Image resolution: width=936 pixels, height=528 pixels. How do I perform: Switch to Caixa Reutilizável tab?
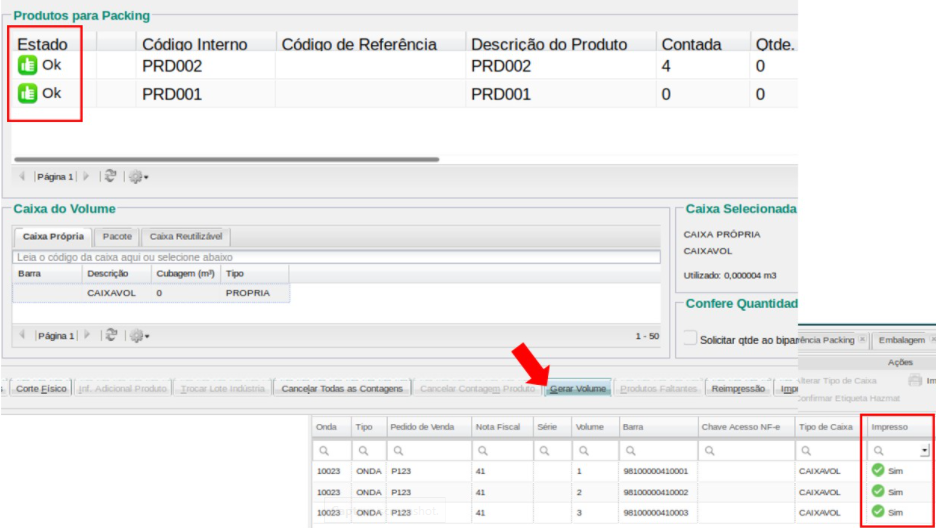point(186,236)
